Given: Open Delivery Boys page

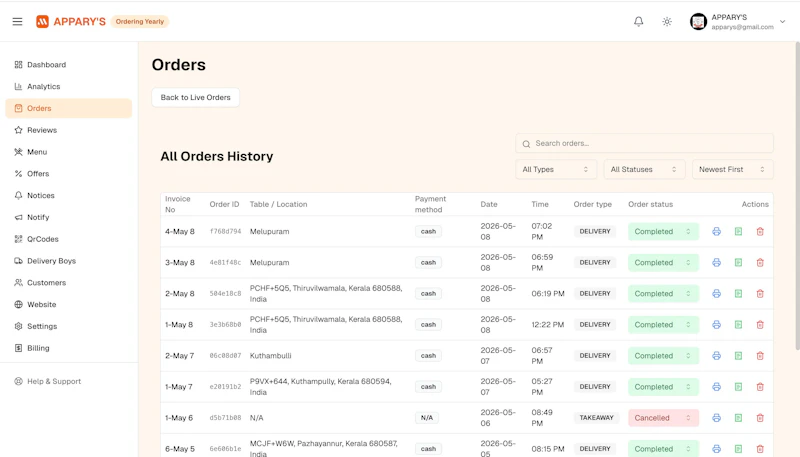Looking at the screenshot, I should (68, 261).
